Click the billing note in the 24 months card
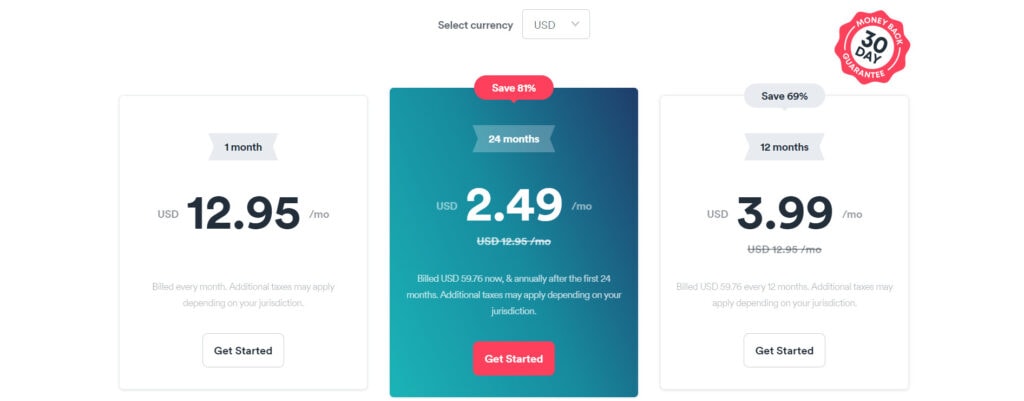Screen dimensions: 1024x401 (x=514, y=295)
